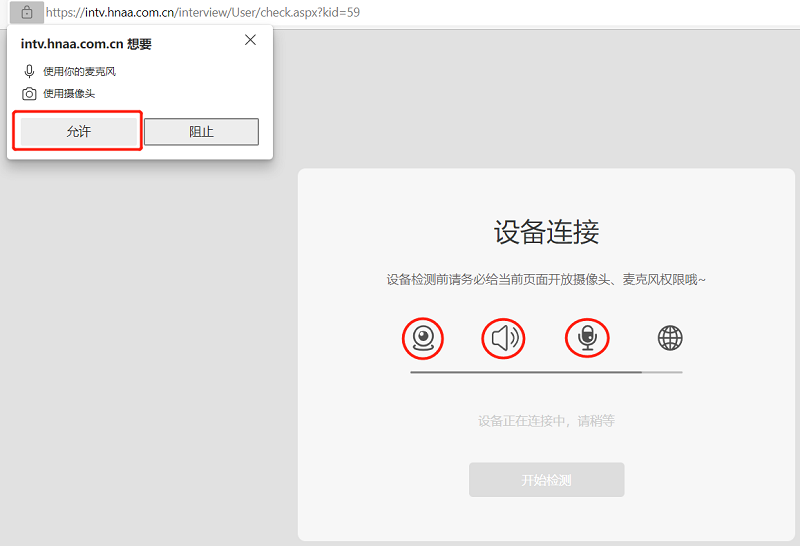
Task: Click the filled part of the connection progress bar
Action: 525,372
